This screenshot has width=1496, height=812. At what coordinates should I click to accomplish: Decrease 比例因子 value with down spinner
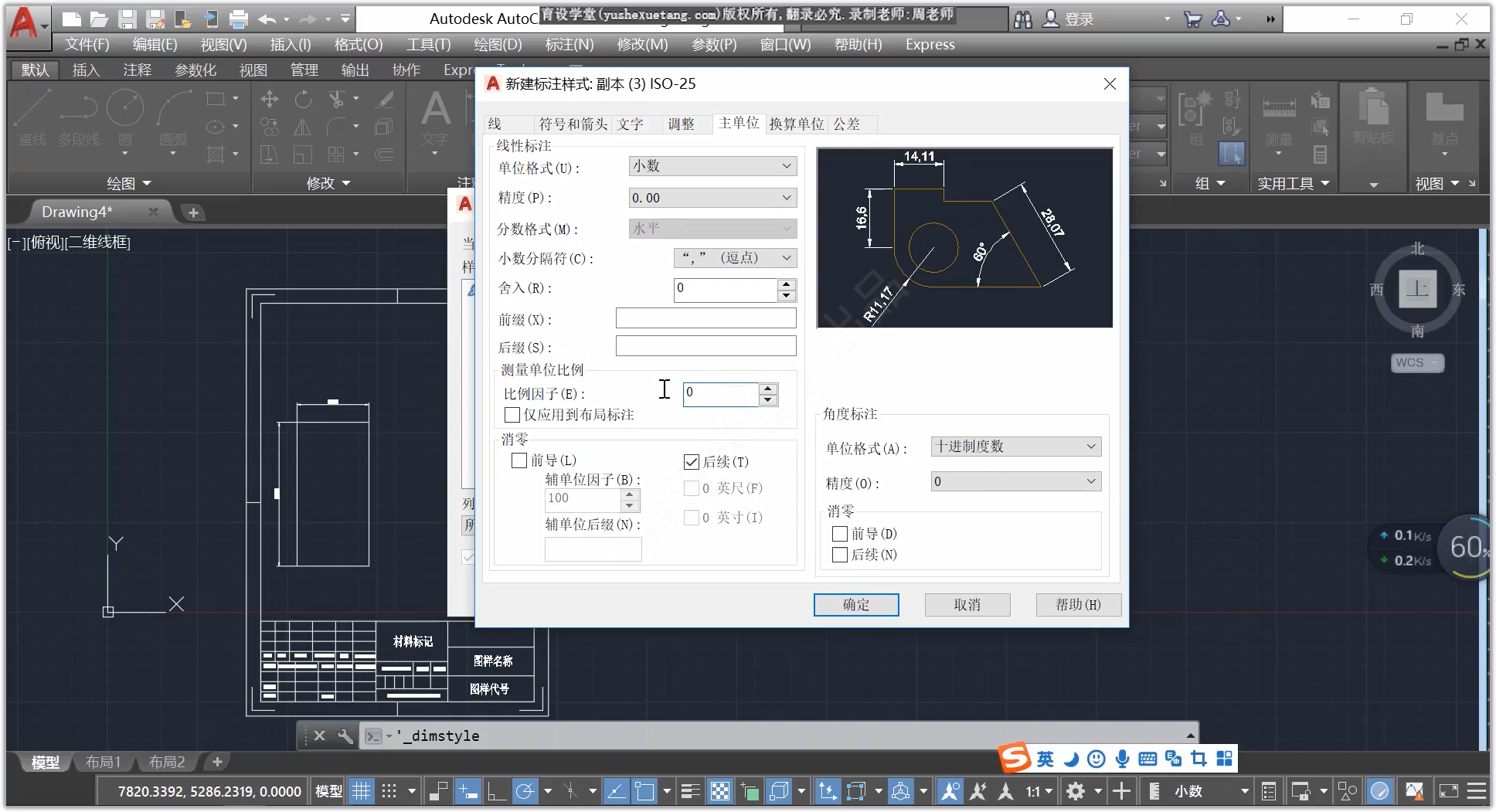[768, 400]
